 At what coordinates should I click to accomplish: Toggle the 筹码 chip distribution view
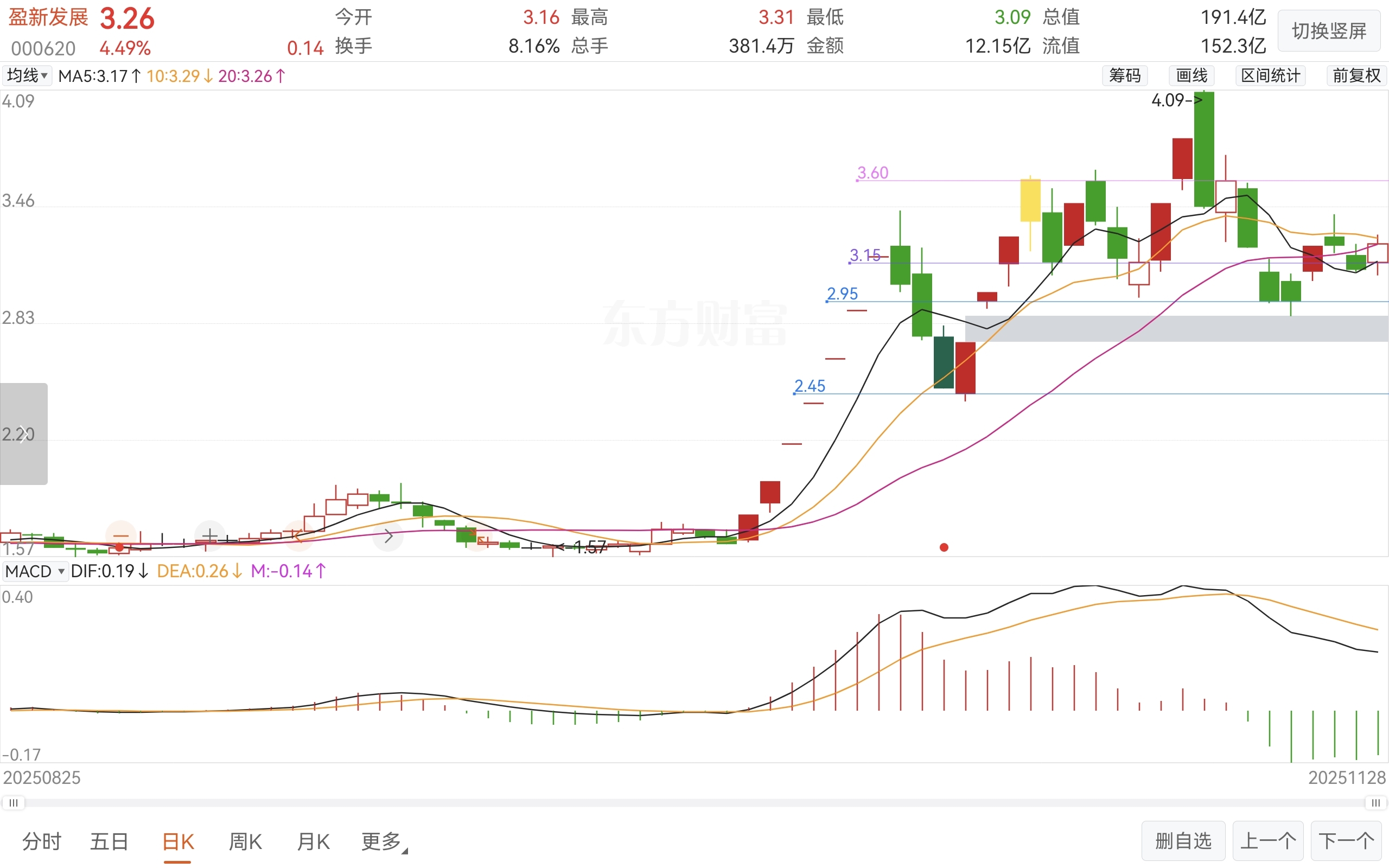pos(1124,76)
